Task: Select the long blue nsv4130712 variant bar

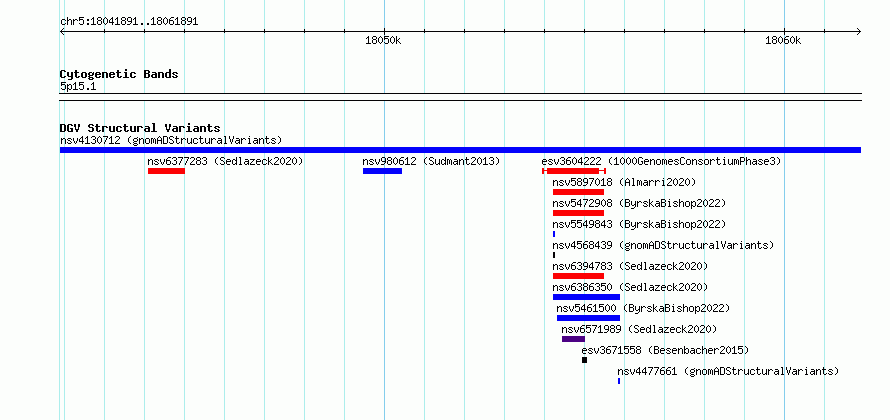Action: point(460,150)
